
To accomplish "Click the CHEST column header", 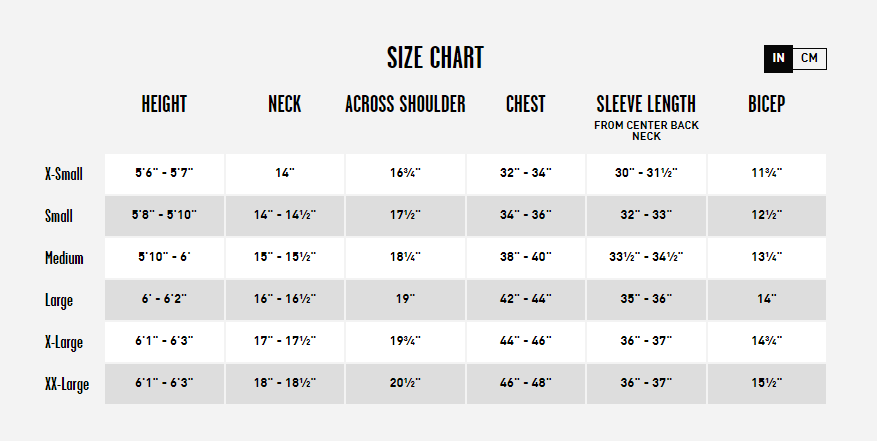I will coord(525,104).
